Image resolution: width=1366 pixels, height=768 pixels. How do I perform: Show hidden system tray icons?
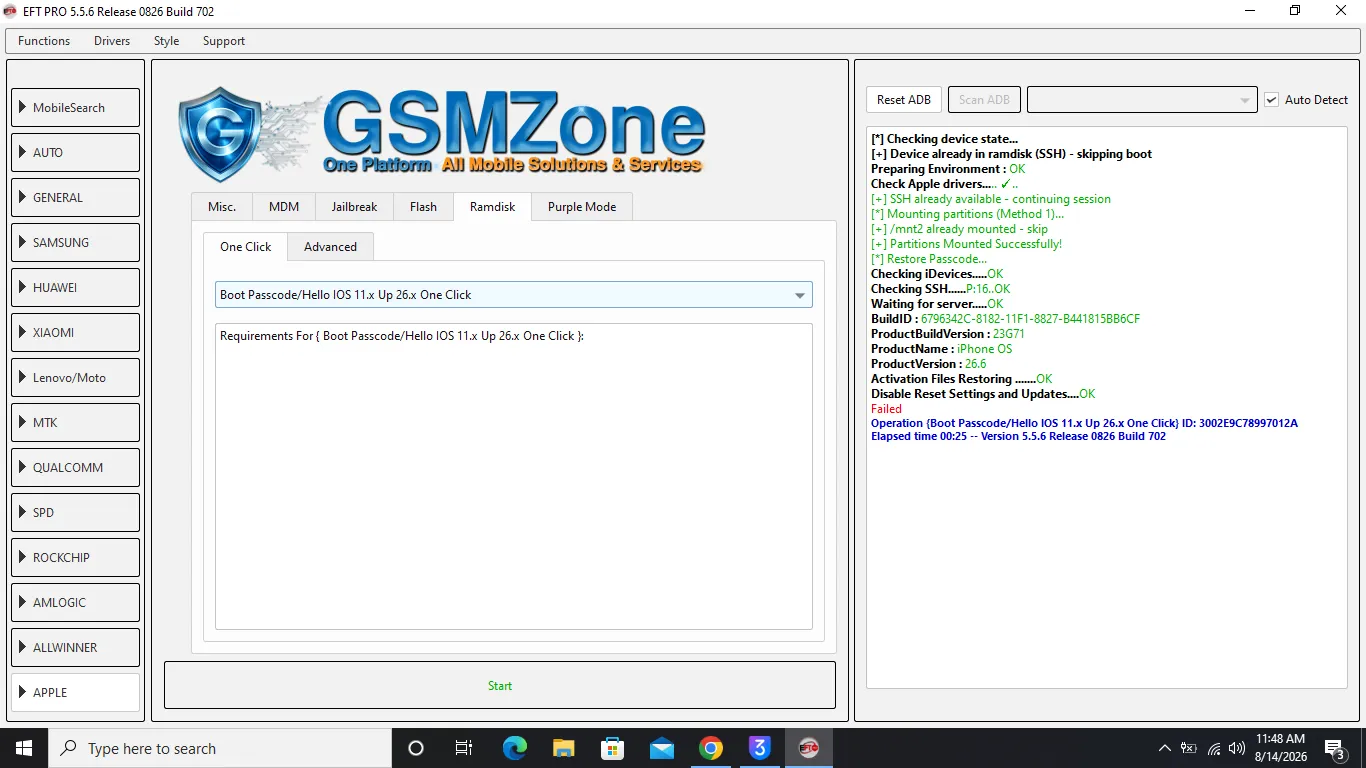coord(1165,748)
